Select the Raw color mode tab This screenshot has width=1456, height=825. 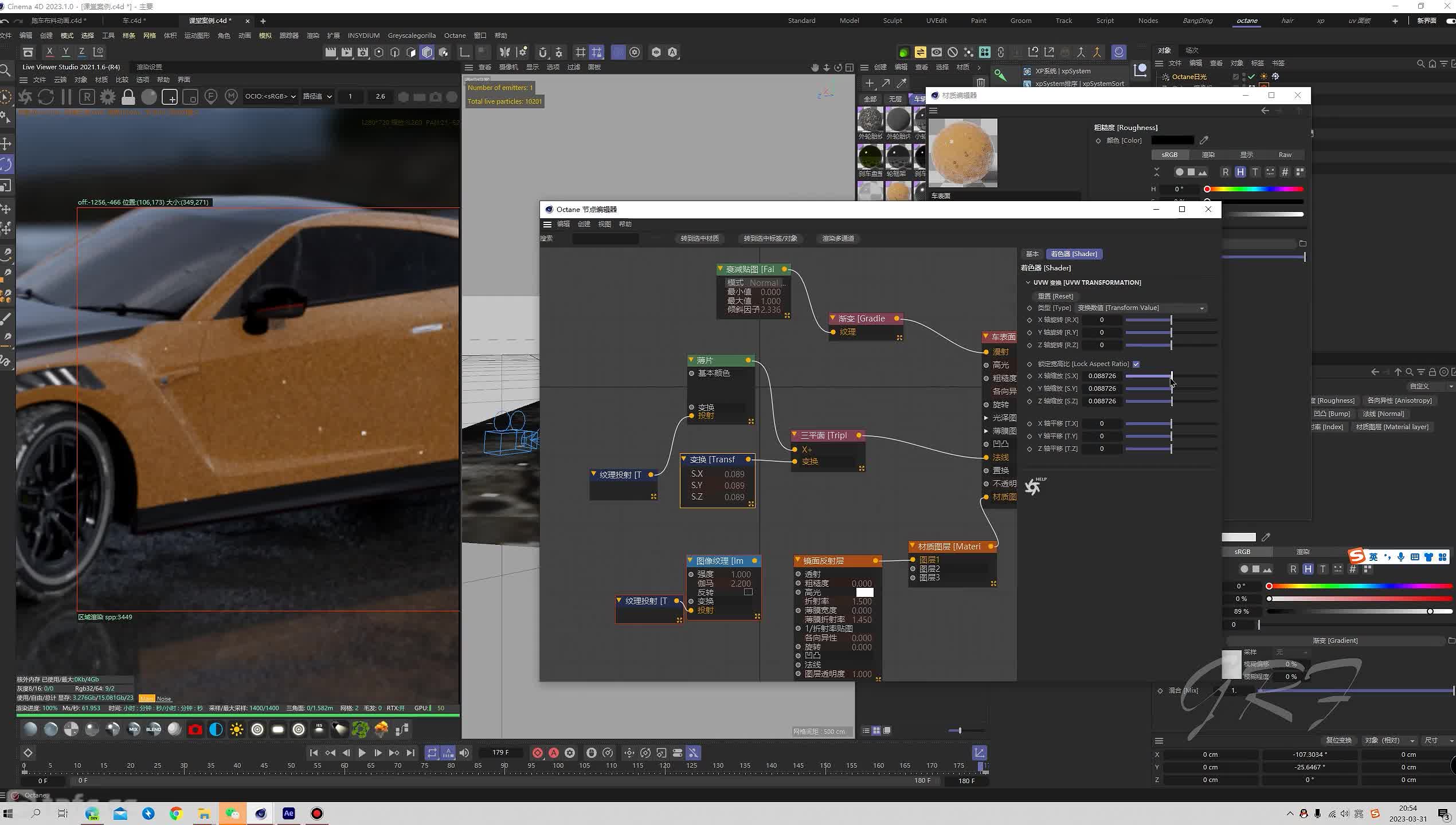(1285, 155)
